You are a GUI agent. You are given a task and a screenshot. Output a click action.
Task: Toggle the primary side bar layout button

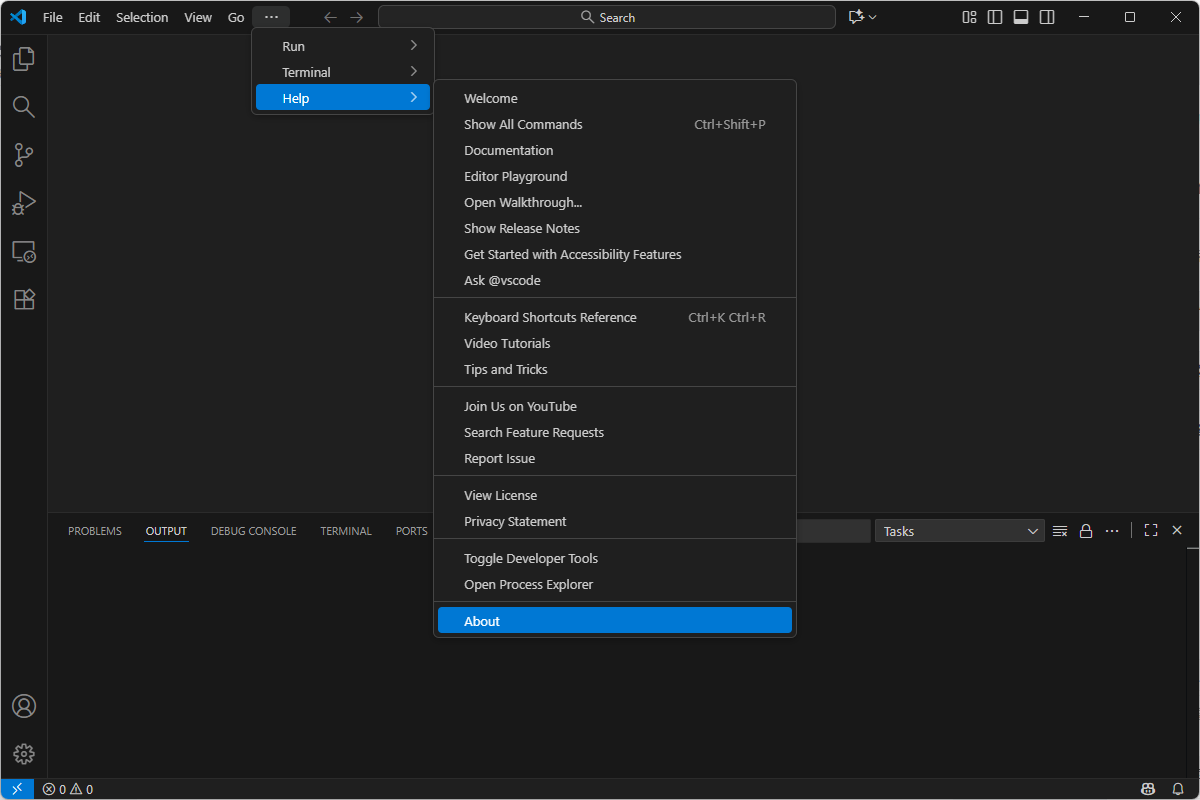(995, 17)
